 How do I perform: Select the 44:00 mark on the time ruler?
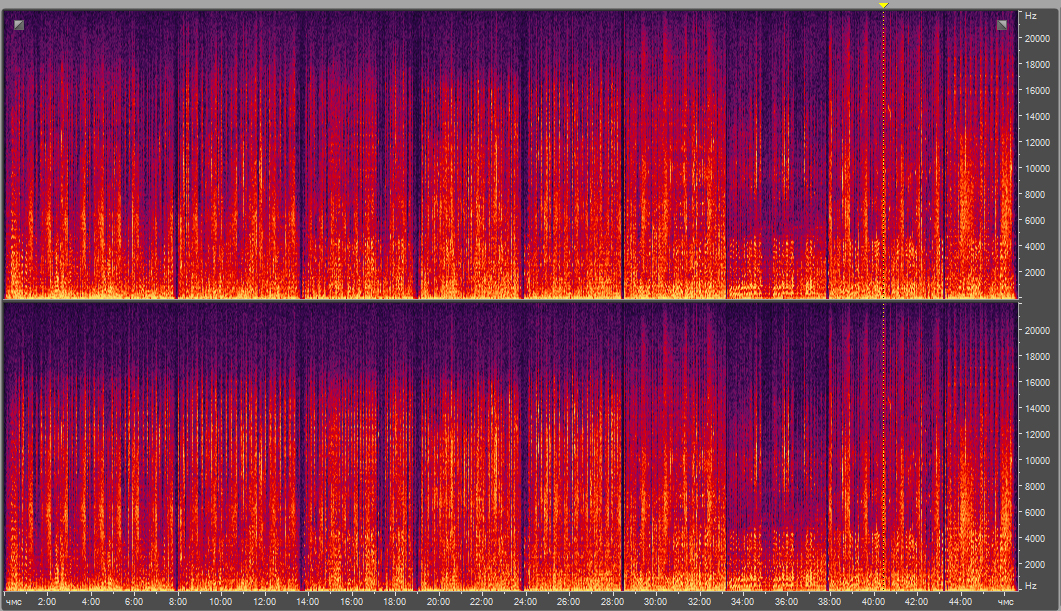point(960,602)
